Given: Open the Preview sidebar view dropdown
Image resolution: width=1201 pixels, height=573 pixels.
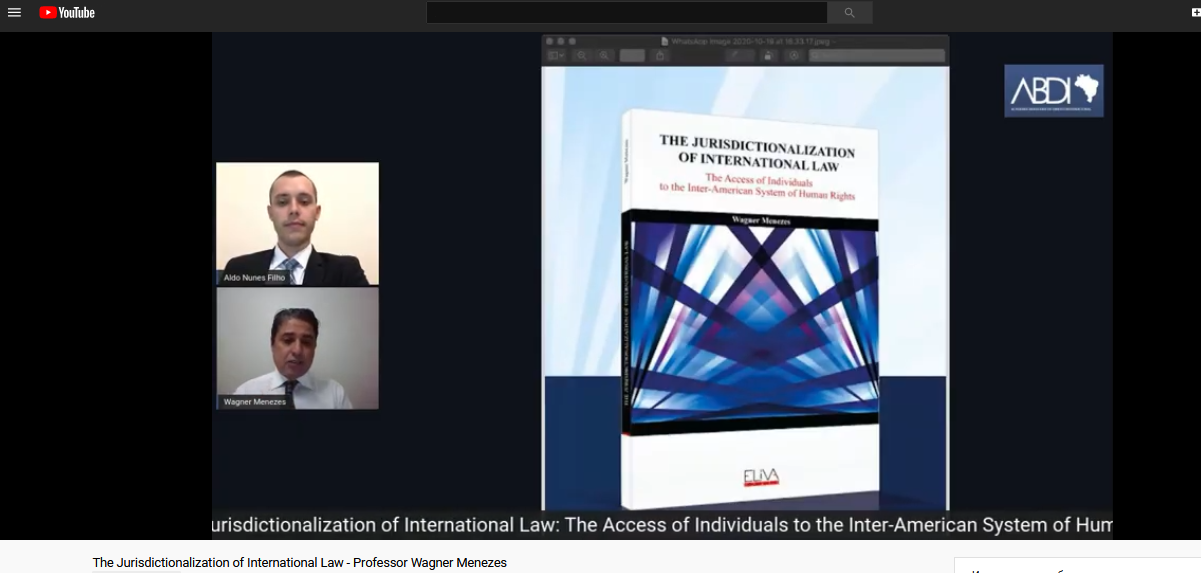Looking at the screenshot, I should [556, 56].
